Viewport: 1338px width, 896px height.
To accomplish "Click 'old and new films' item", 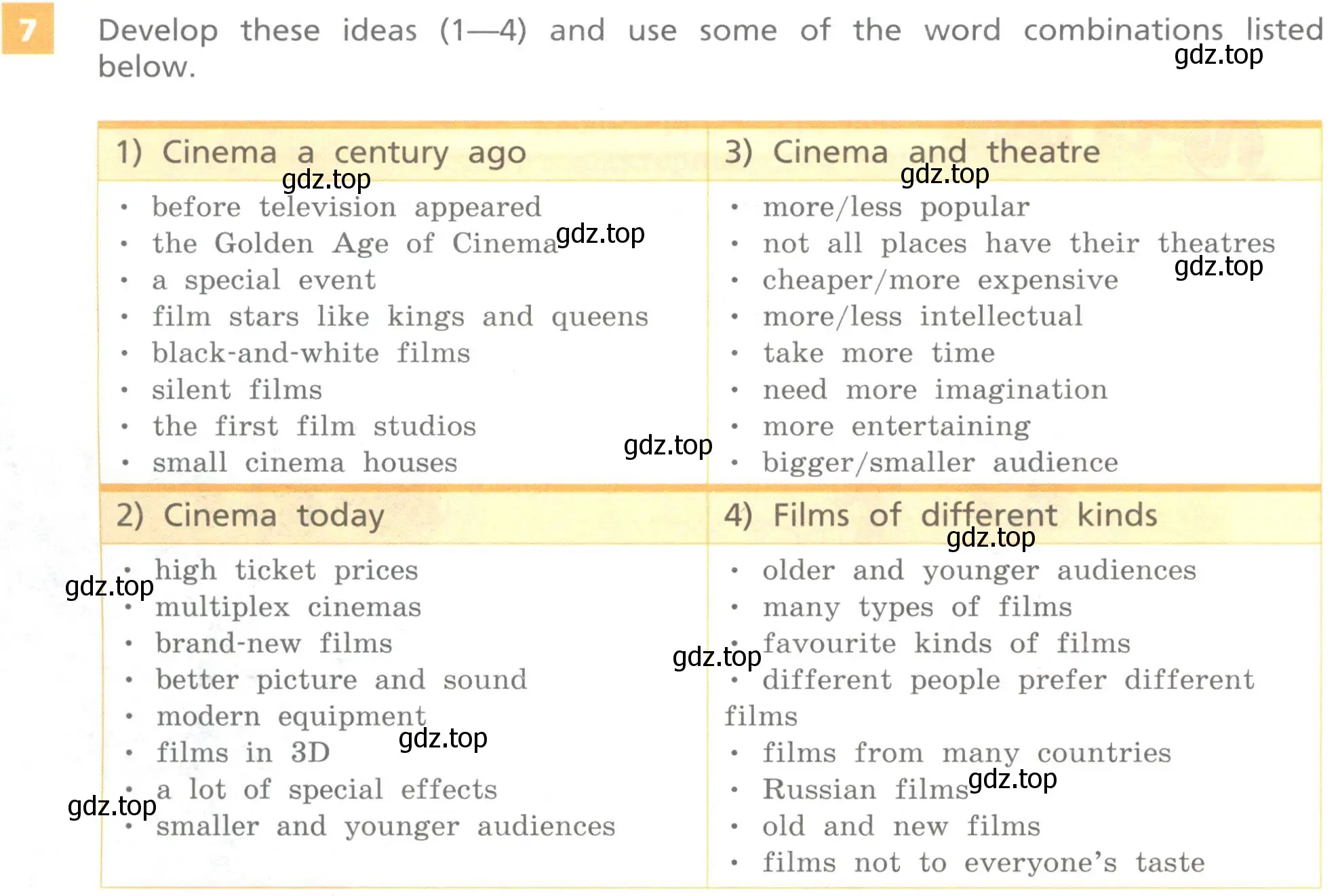I will (x=901, y=826).
